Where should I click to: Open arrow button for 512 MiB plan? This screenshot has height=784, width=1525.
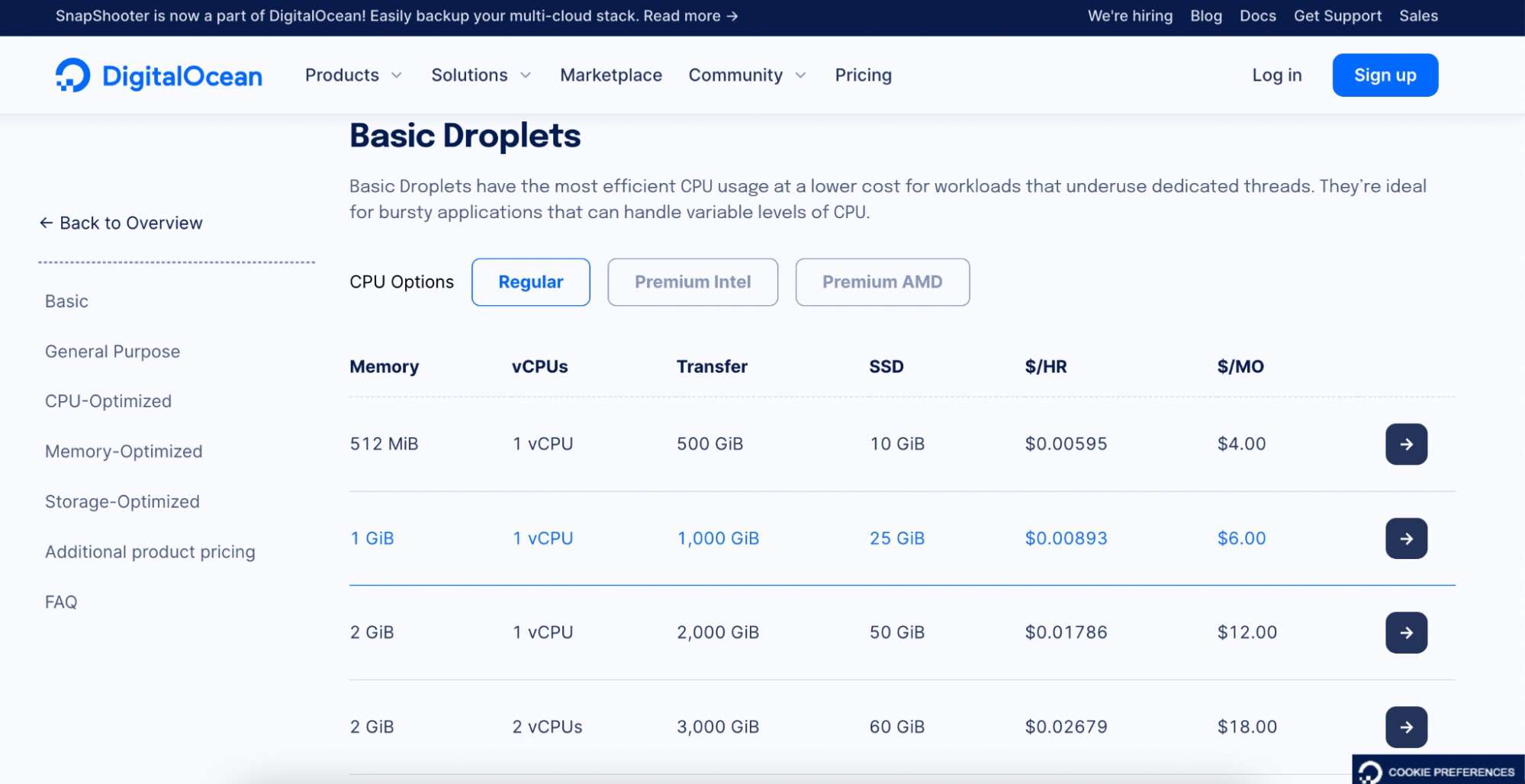click(x=1406, y=444)
